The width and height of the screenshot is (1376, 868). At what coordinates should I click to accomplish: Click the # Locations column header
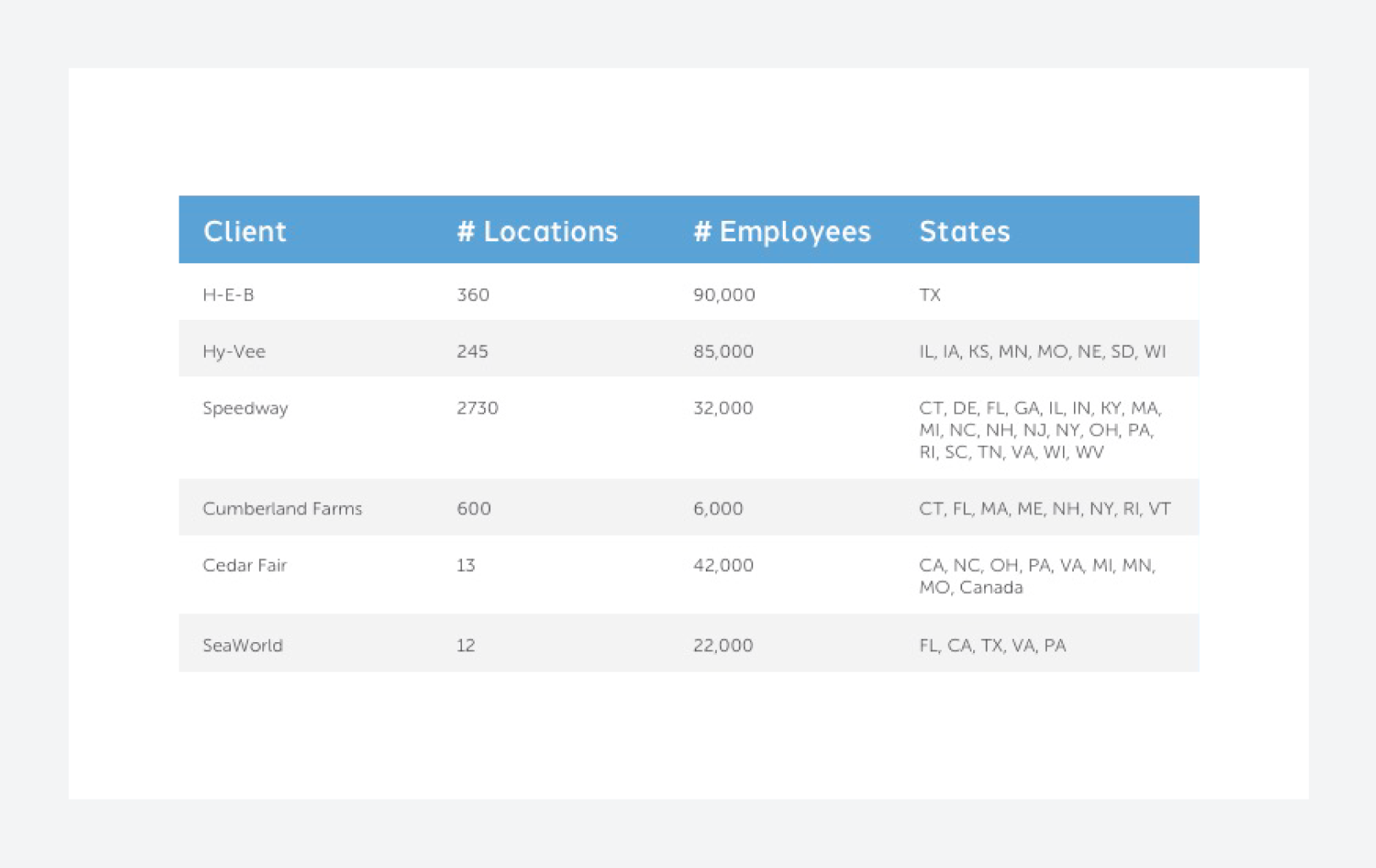pos(537,231)
